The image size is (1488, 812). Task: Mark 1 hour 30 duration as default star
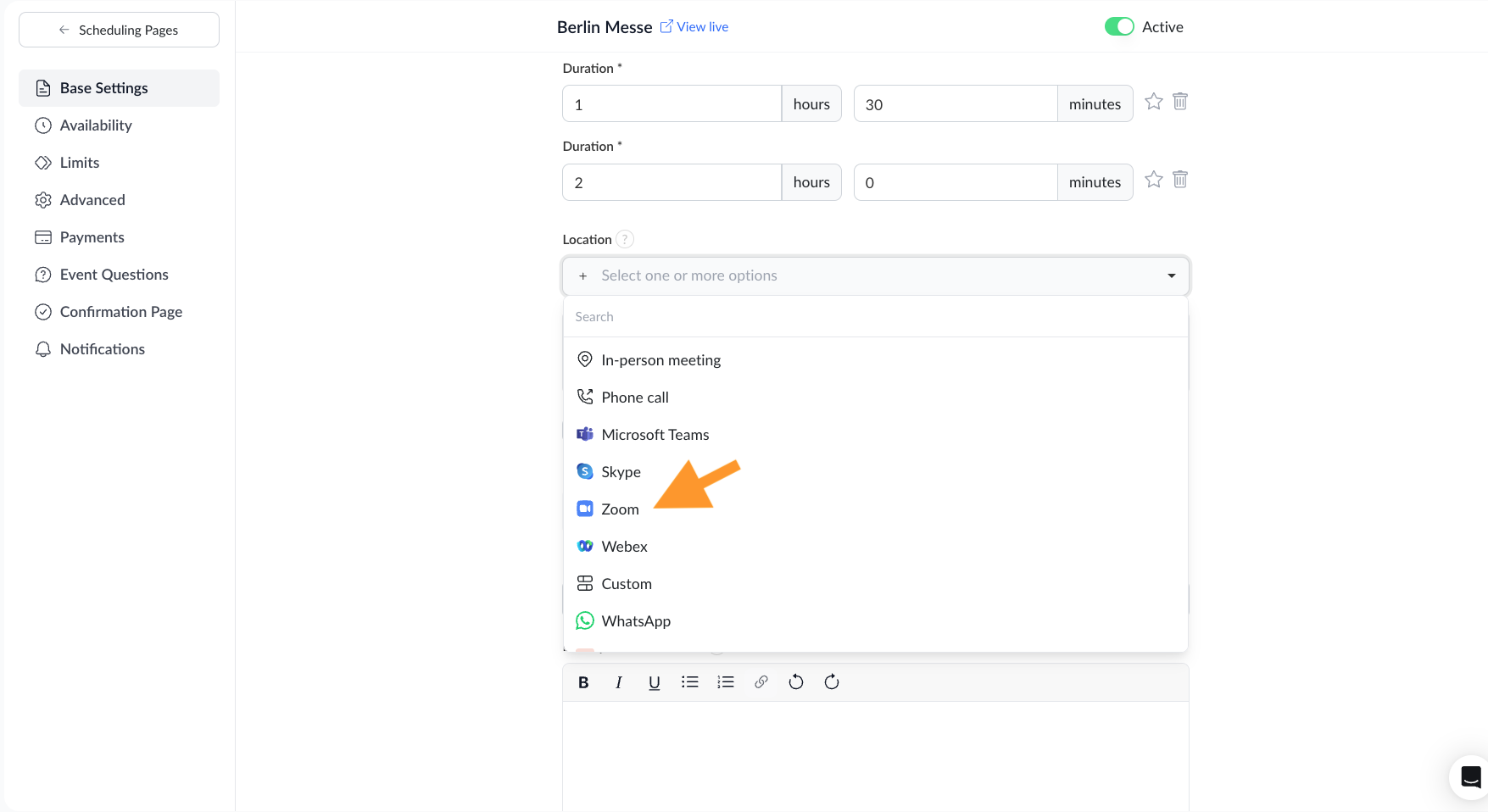[x=1154, y=102]
